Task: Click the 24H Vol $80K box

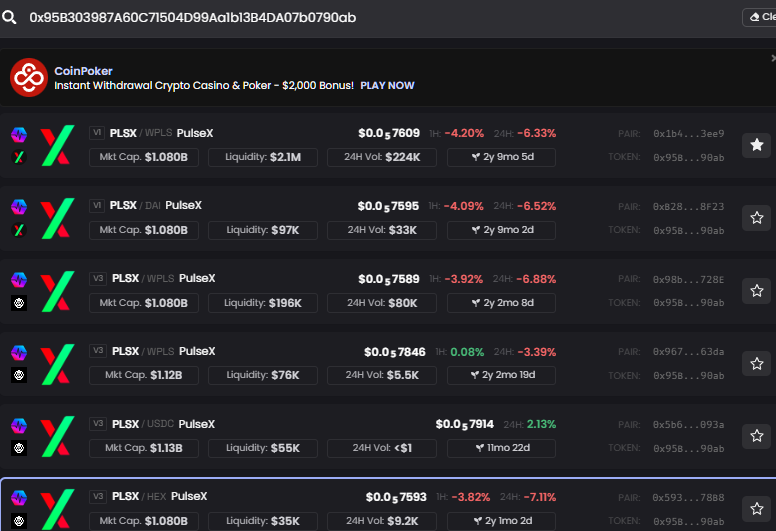Action: 382,303
